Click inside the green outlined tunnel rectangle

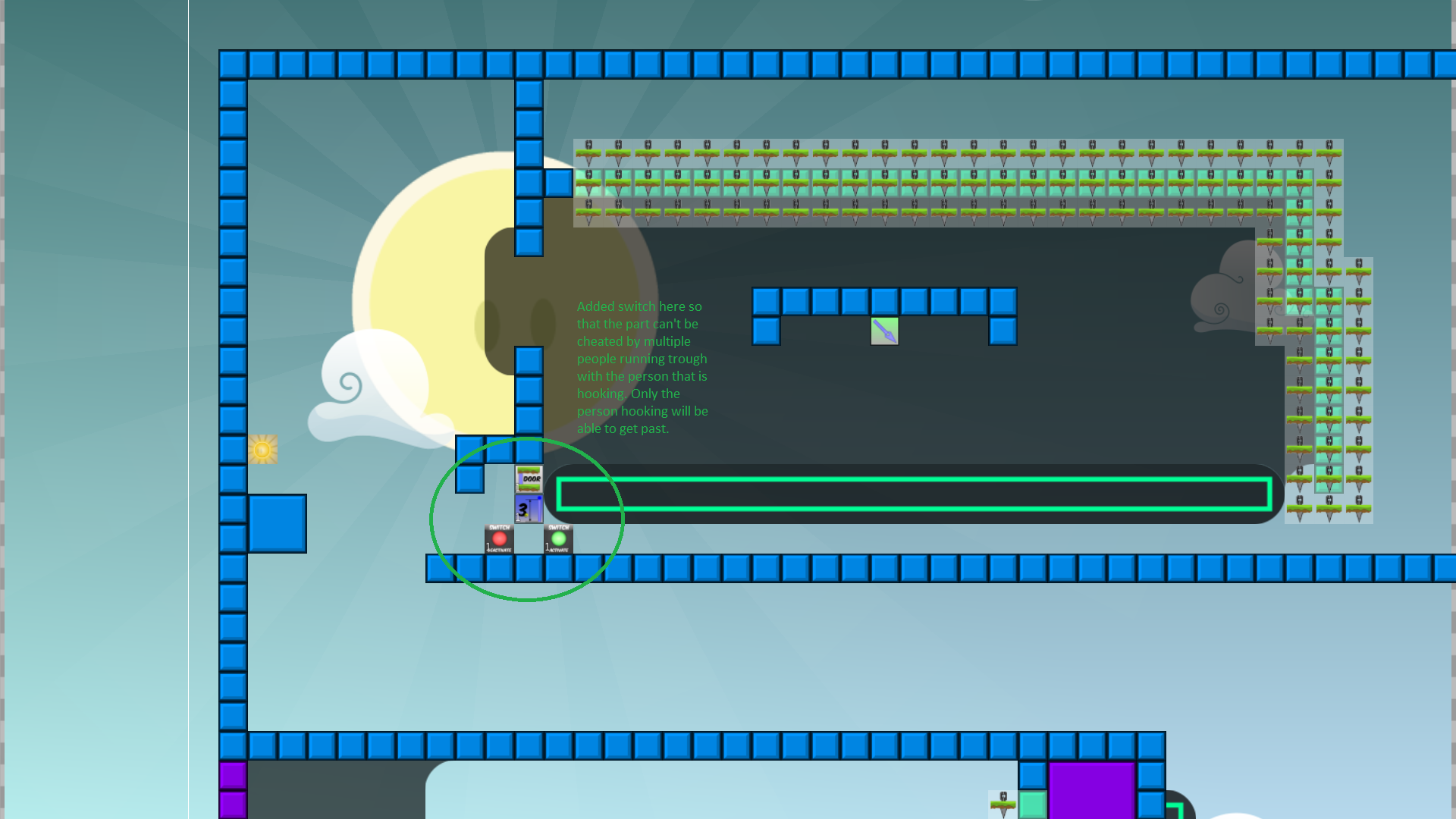[x=914, y=494]
